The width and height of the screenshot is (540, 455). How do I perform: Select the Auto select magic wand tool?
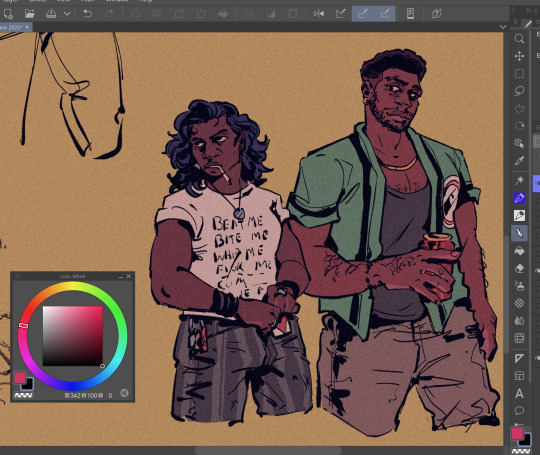519,180
